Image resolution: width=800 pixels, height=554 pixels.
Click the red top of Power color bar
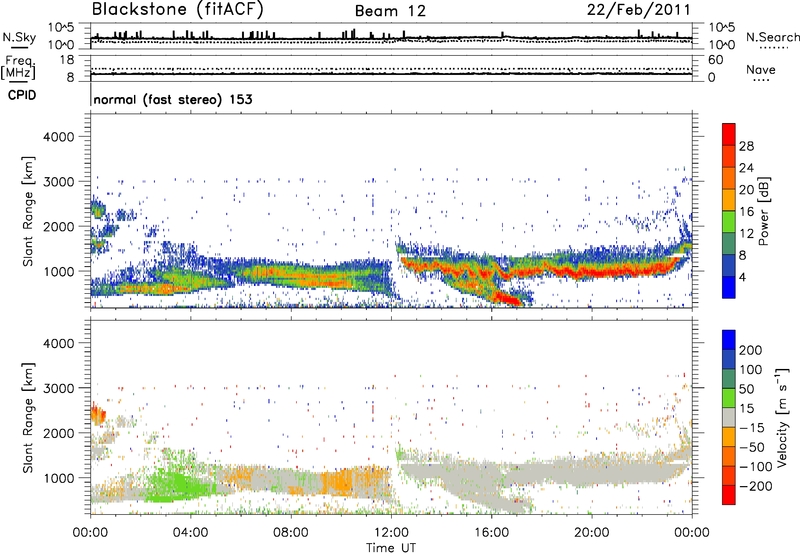tap(729, 134)
